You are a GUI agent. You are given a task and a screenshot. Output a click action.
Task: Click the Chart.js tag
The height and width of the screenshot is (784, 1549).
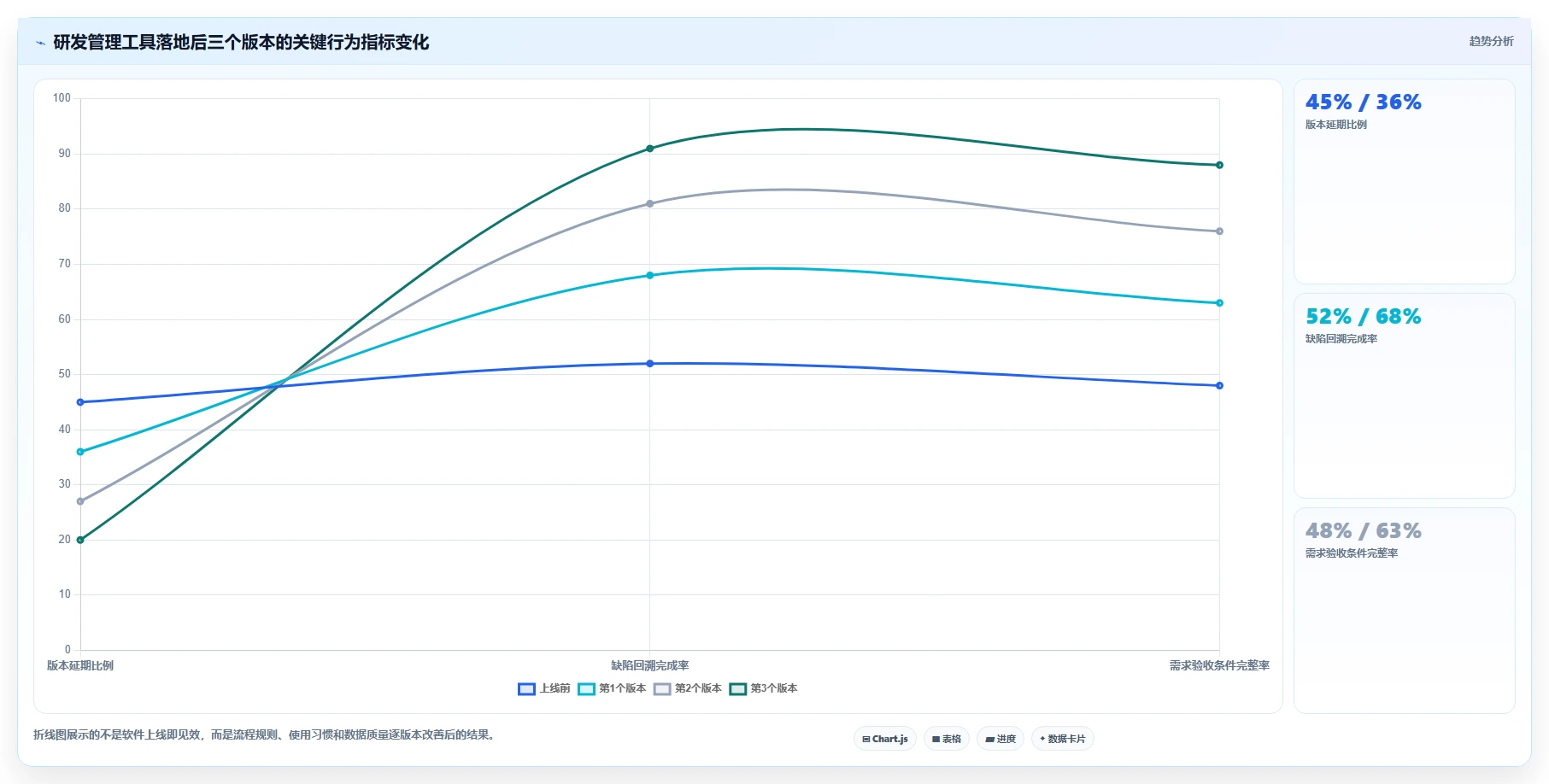tap(885, 739)
